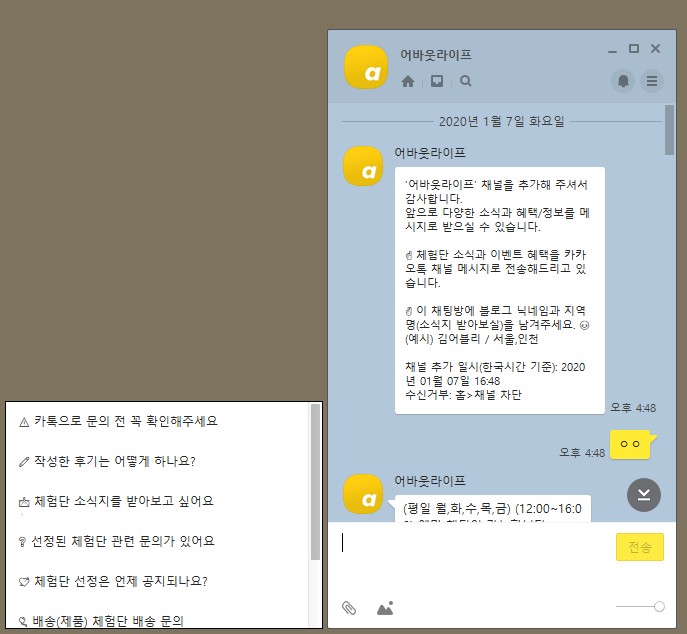
Task: Choose '체험단 소식지를 받아보고 싶어요'
Action: click(x=116, y=501)
